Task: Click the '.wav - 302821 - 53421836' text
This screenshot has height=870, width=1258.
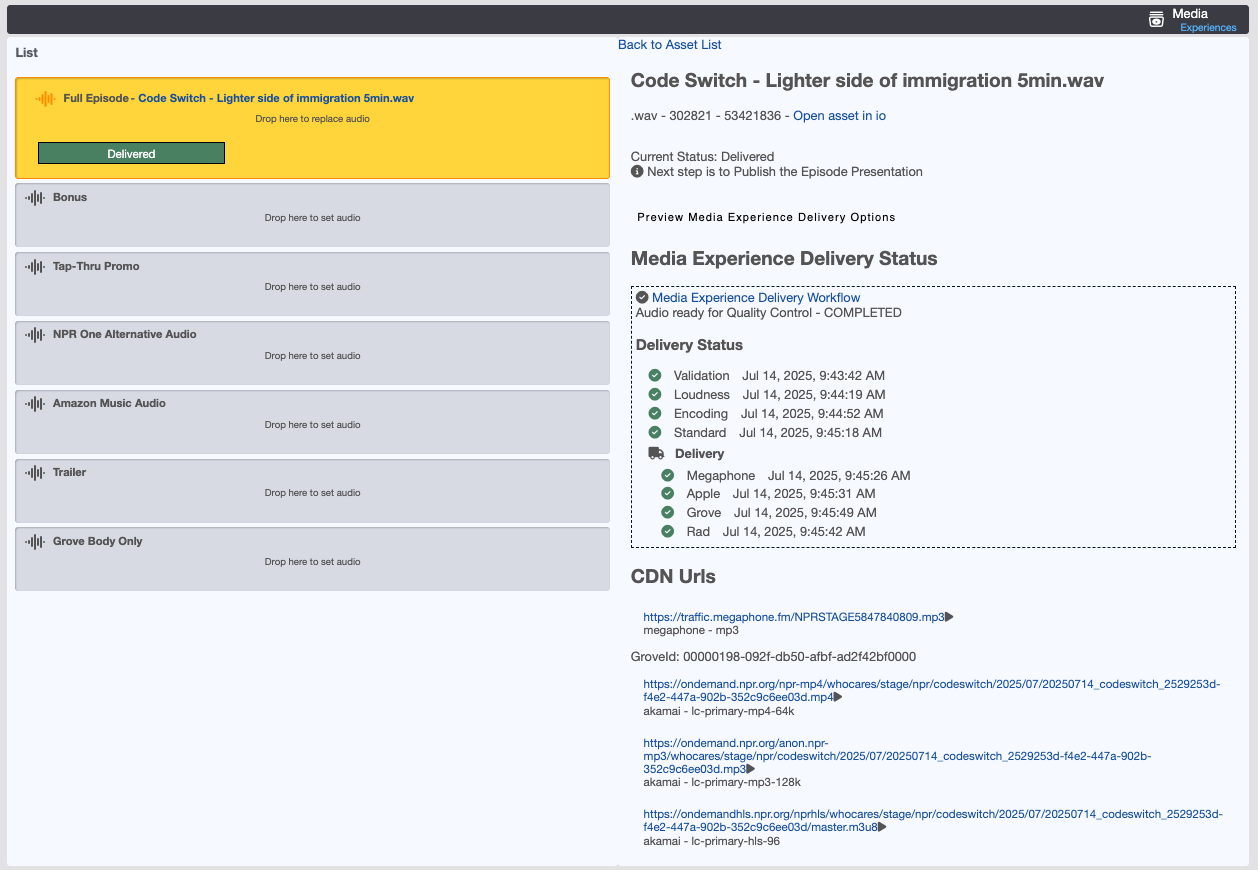Action: click(x=706, y=116)
